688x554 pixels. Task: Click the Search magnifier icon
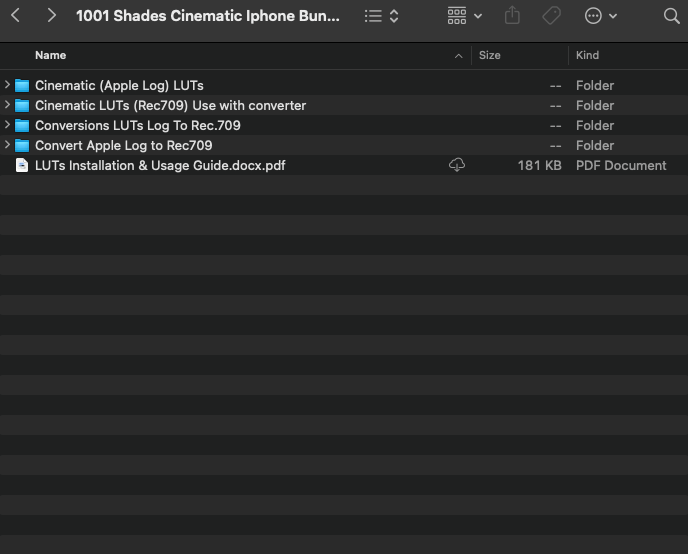pos(671,16)
